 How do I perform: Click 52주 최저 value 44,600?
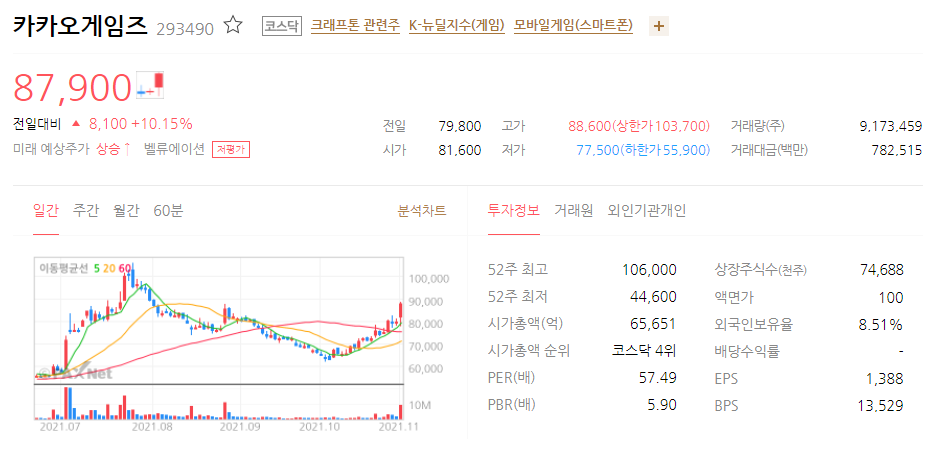pos(653,297)
